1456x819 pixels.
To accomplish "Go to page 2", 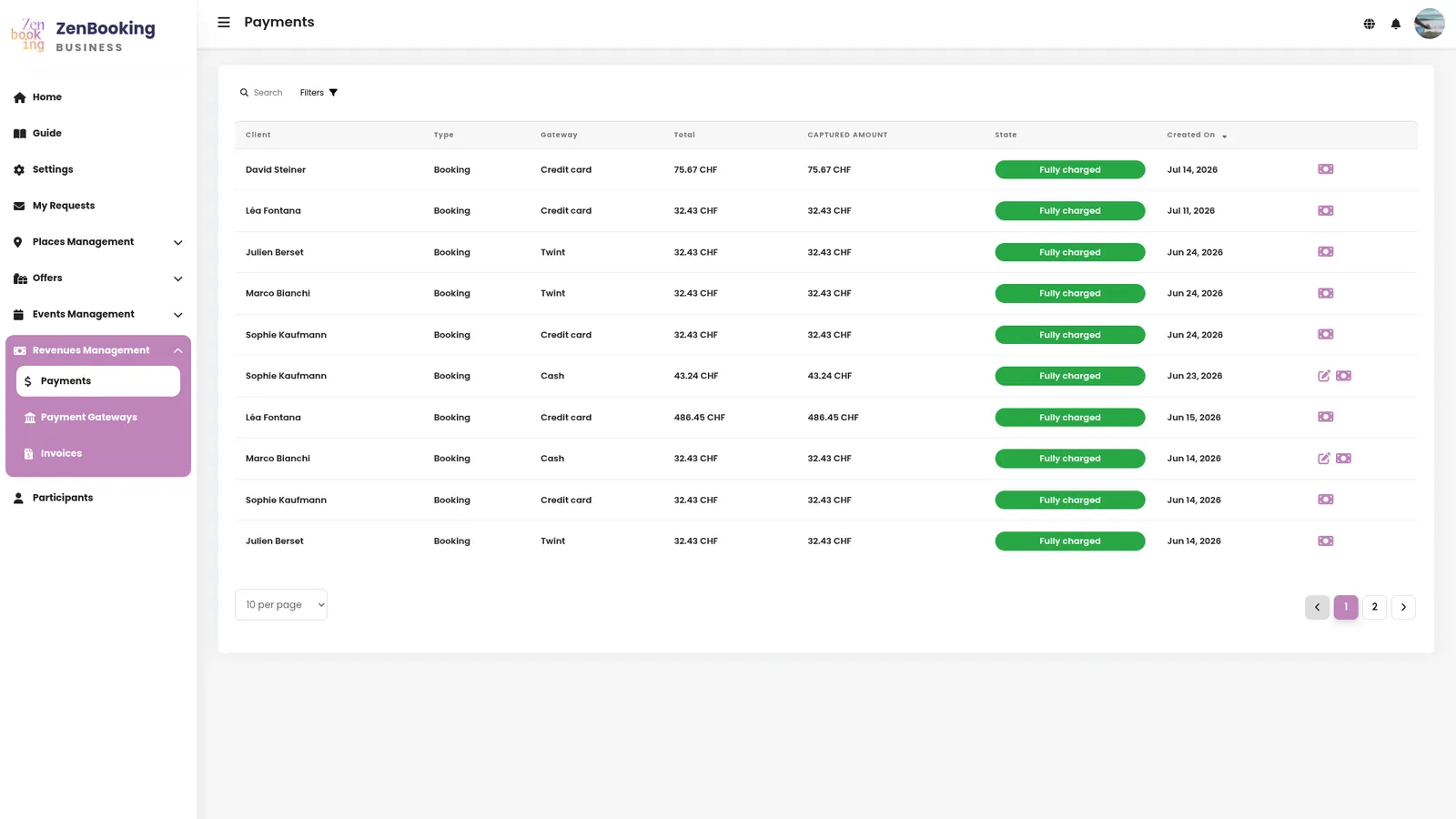I will pos(1375,607).
